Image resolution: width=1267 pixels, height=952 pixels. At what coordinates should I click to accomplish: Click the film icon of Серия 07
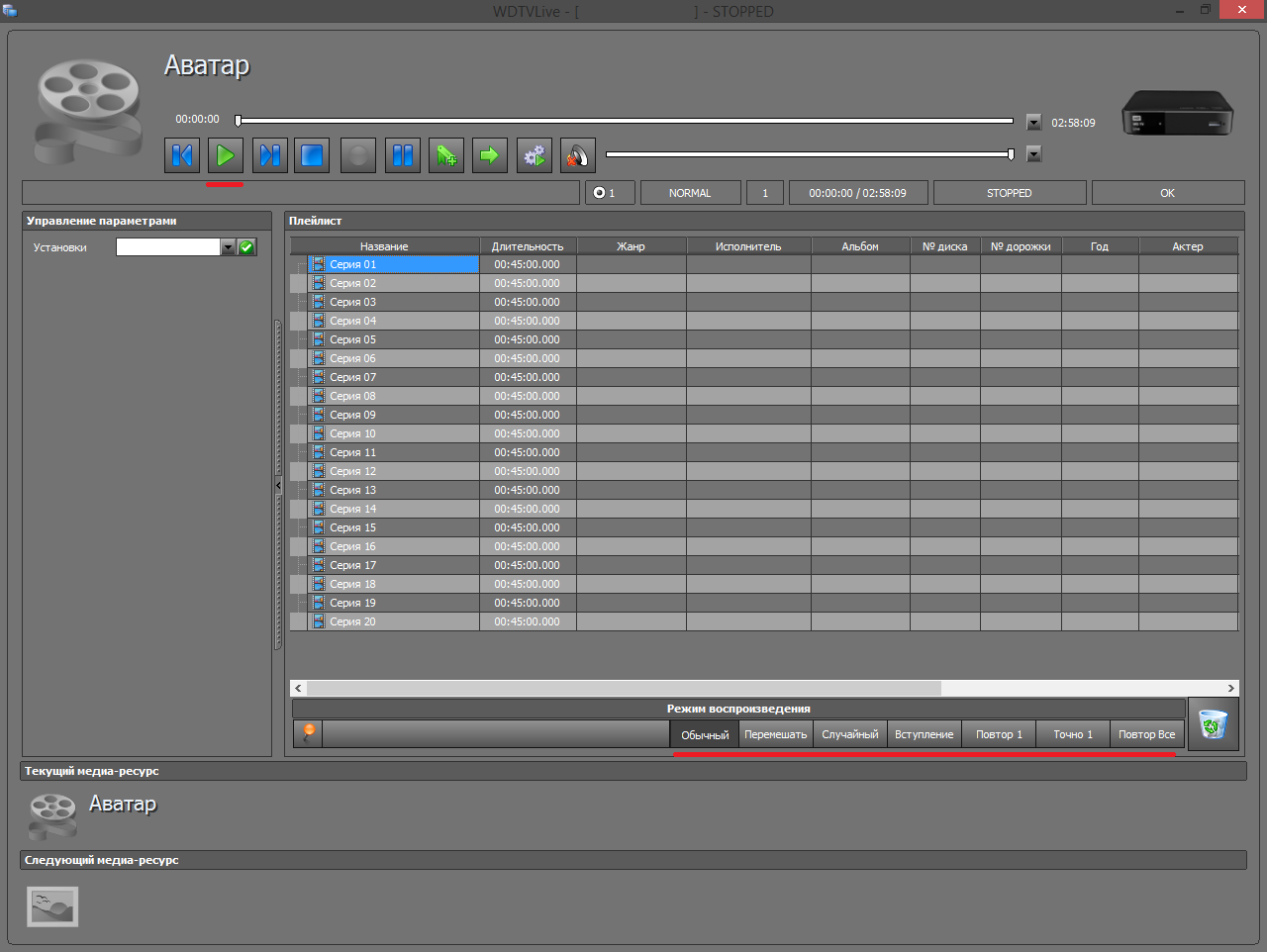[x=319, y=377]
